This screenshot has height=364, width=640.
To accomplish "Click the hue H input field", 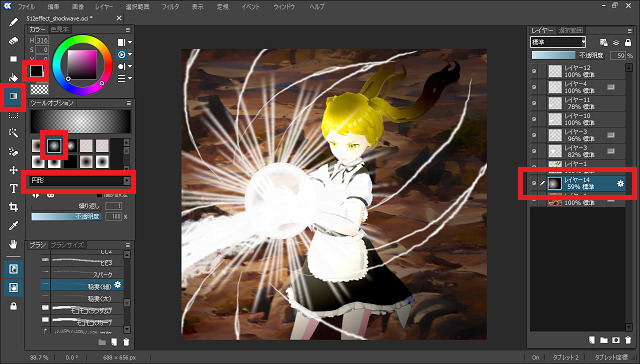I will point(42,40).
